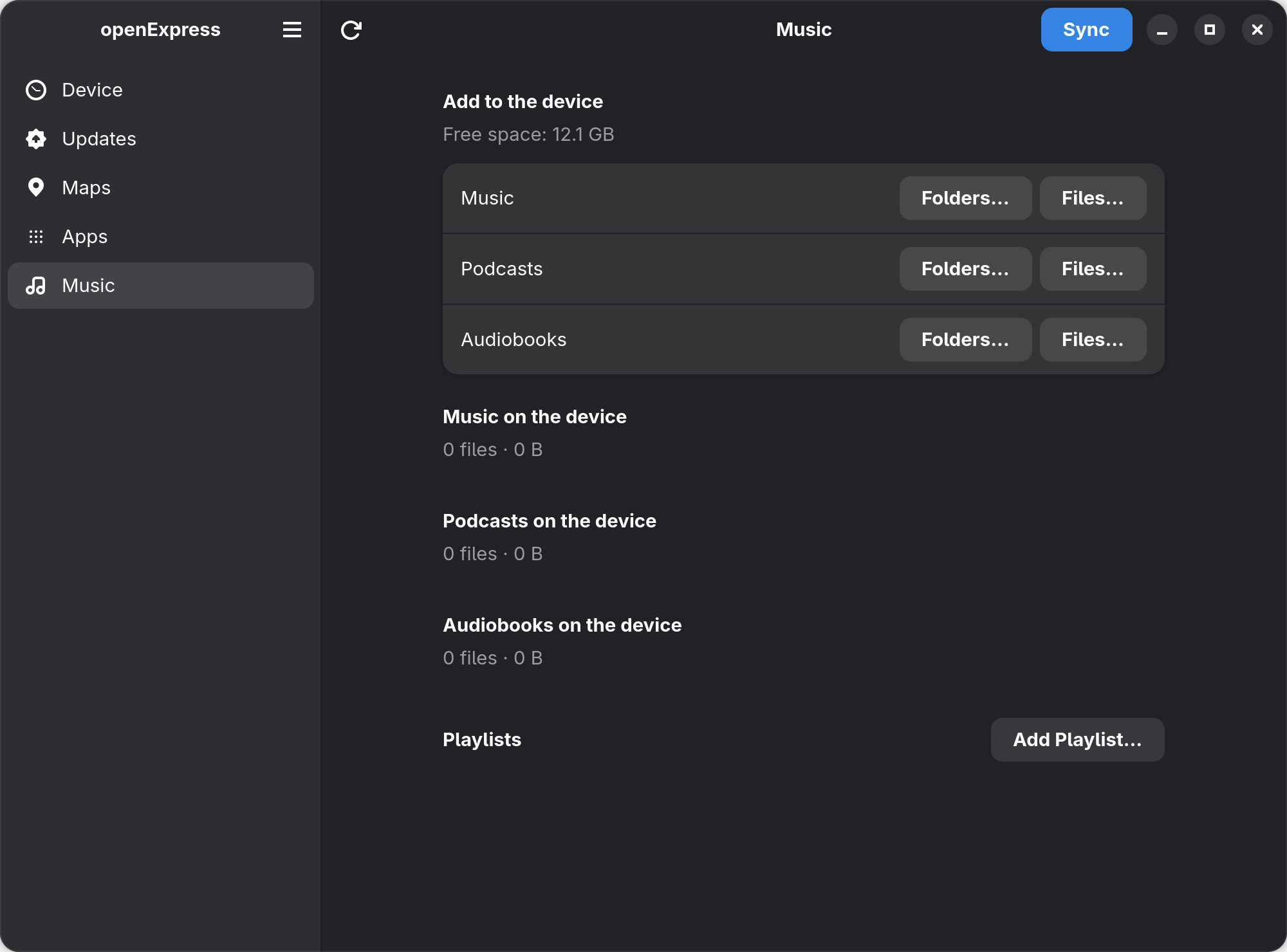Pick Audiobooks Files… button
The width and height of the screenshot is (1287, 952).
(1093, 340)
